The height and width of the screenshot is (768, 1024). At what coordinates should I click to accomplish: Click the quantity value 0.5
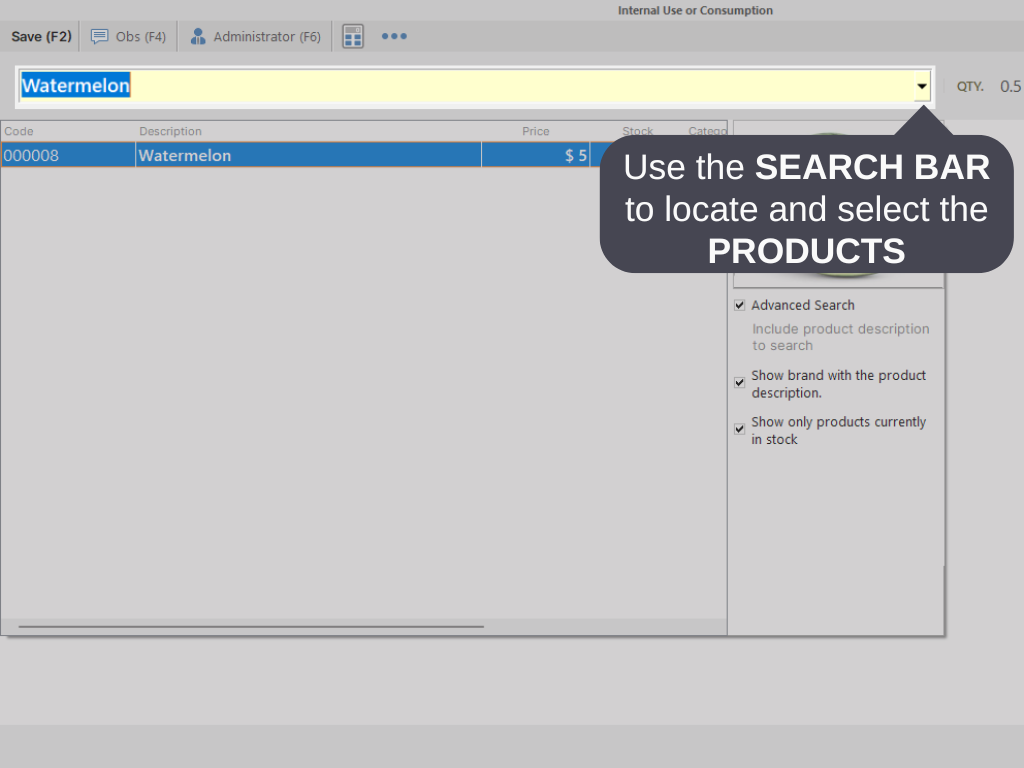1010,86
